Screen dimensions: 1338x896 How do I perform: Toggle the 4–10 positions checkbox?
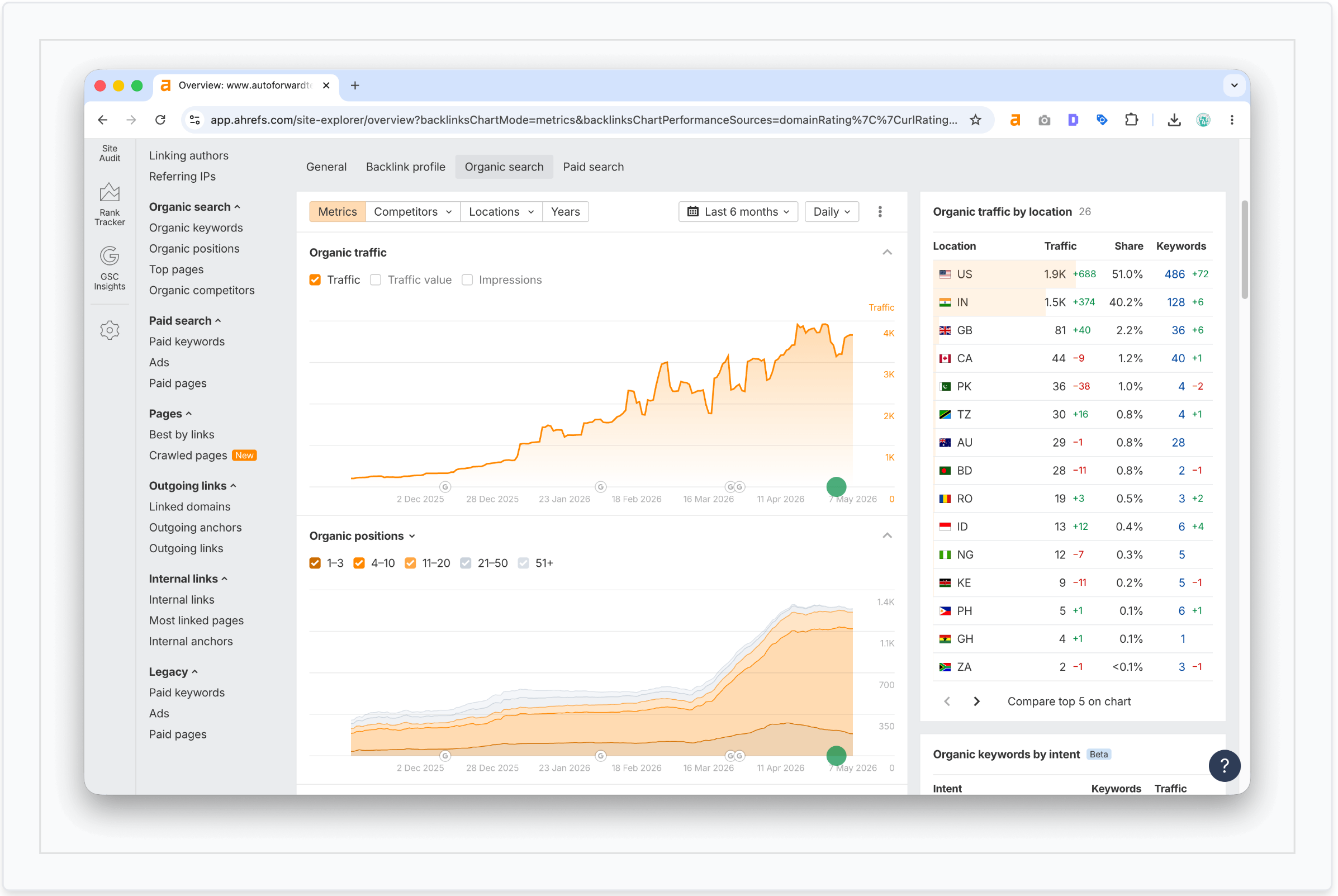pyautogui.click(x=359, y=563)
